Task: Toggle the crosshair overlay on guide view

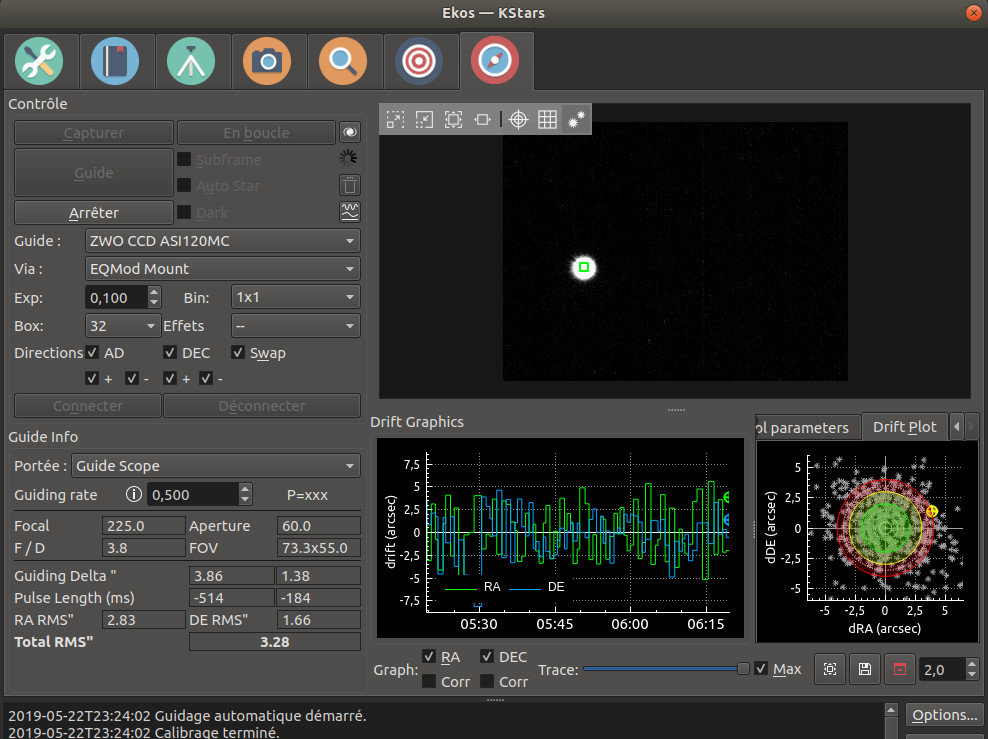Action: click(518, 119)
